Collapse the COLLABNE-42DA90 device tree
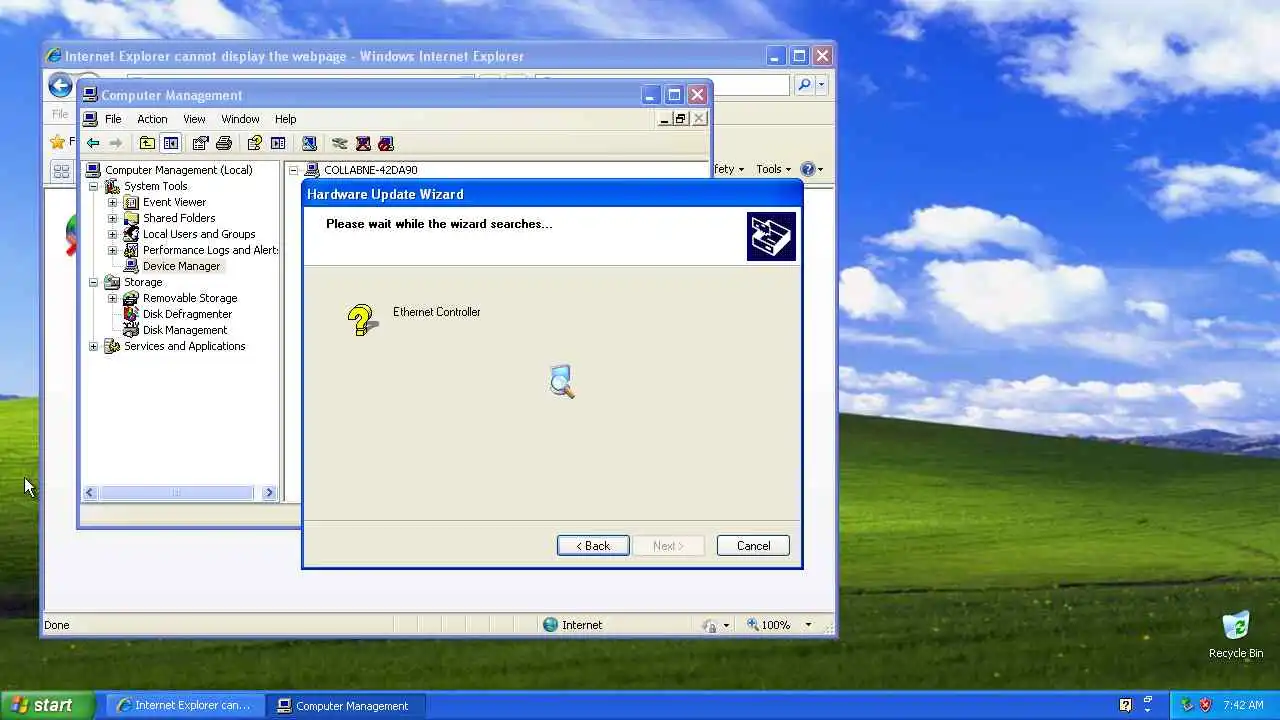The width and height of the screenshot is (1280, 720). pos(294,170)
